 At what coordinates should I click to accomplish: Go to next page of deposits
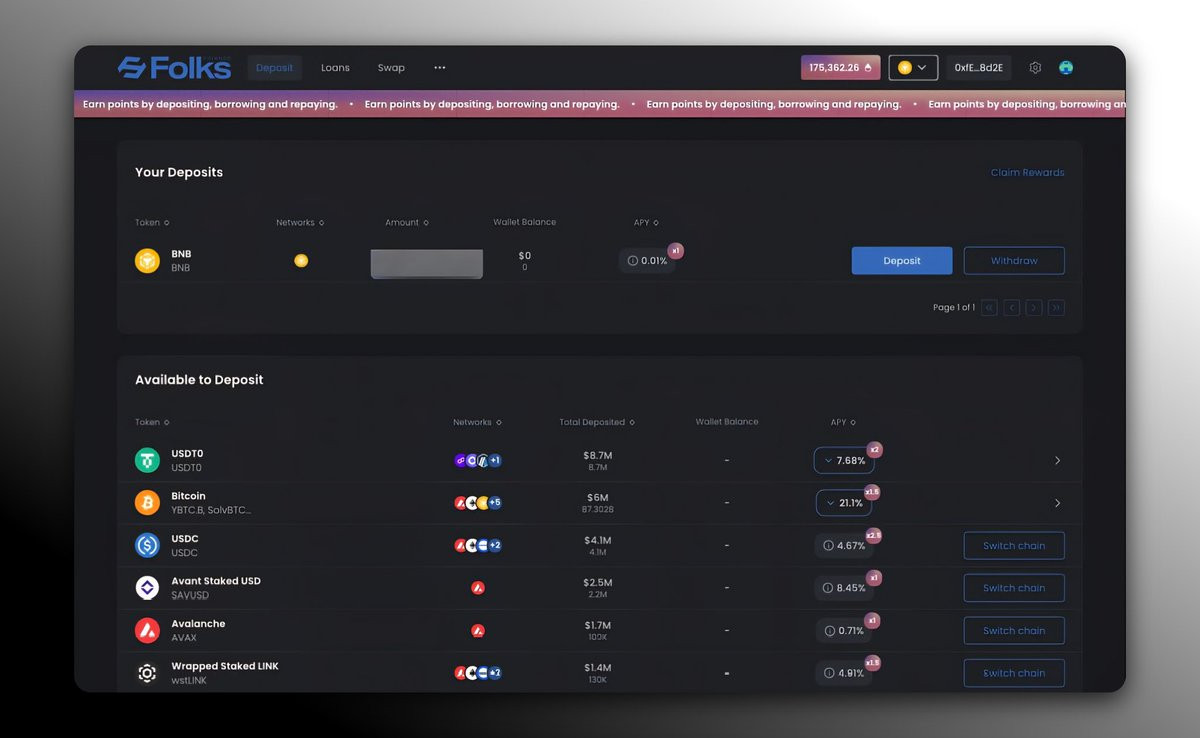1034,308
